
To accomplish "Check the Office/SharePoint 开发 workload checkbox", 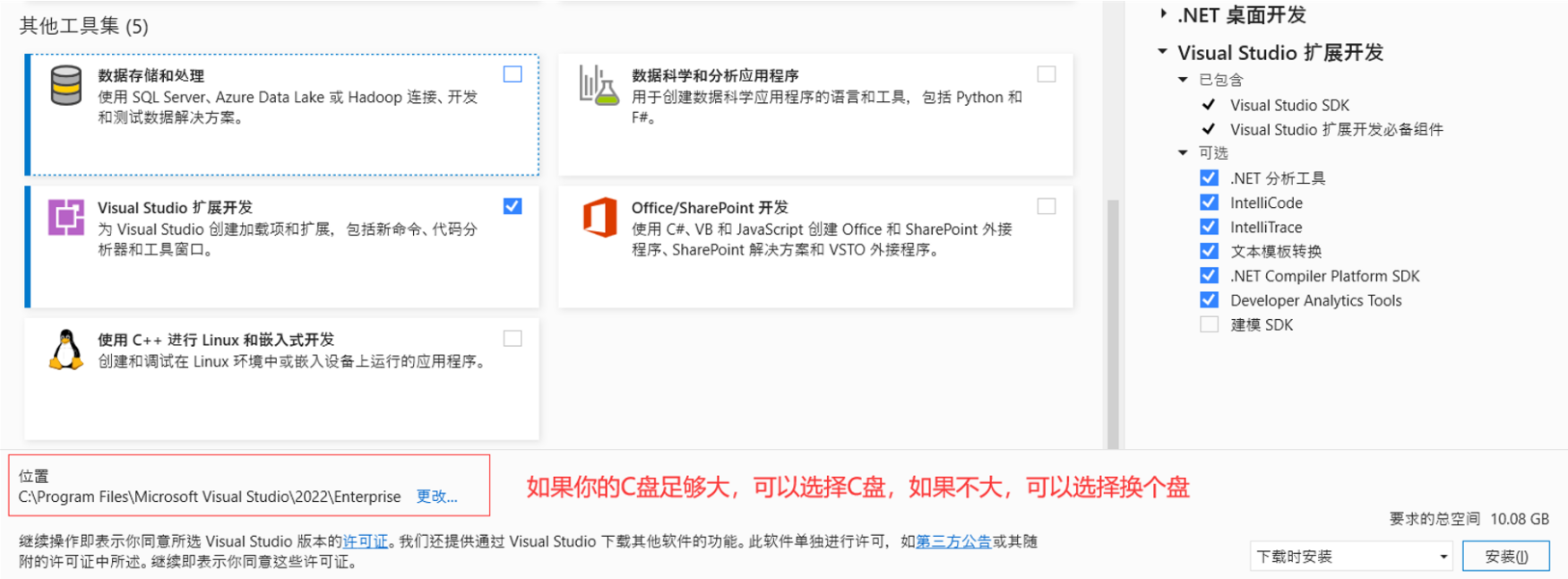I will [x=1046, y=206].
